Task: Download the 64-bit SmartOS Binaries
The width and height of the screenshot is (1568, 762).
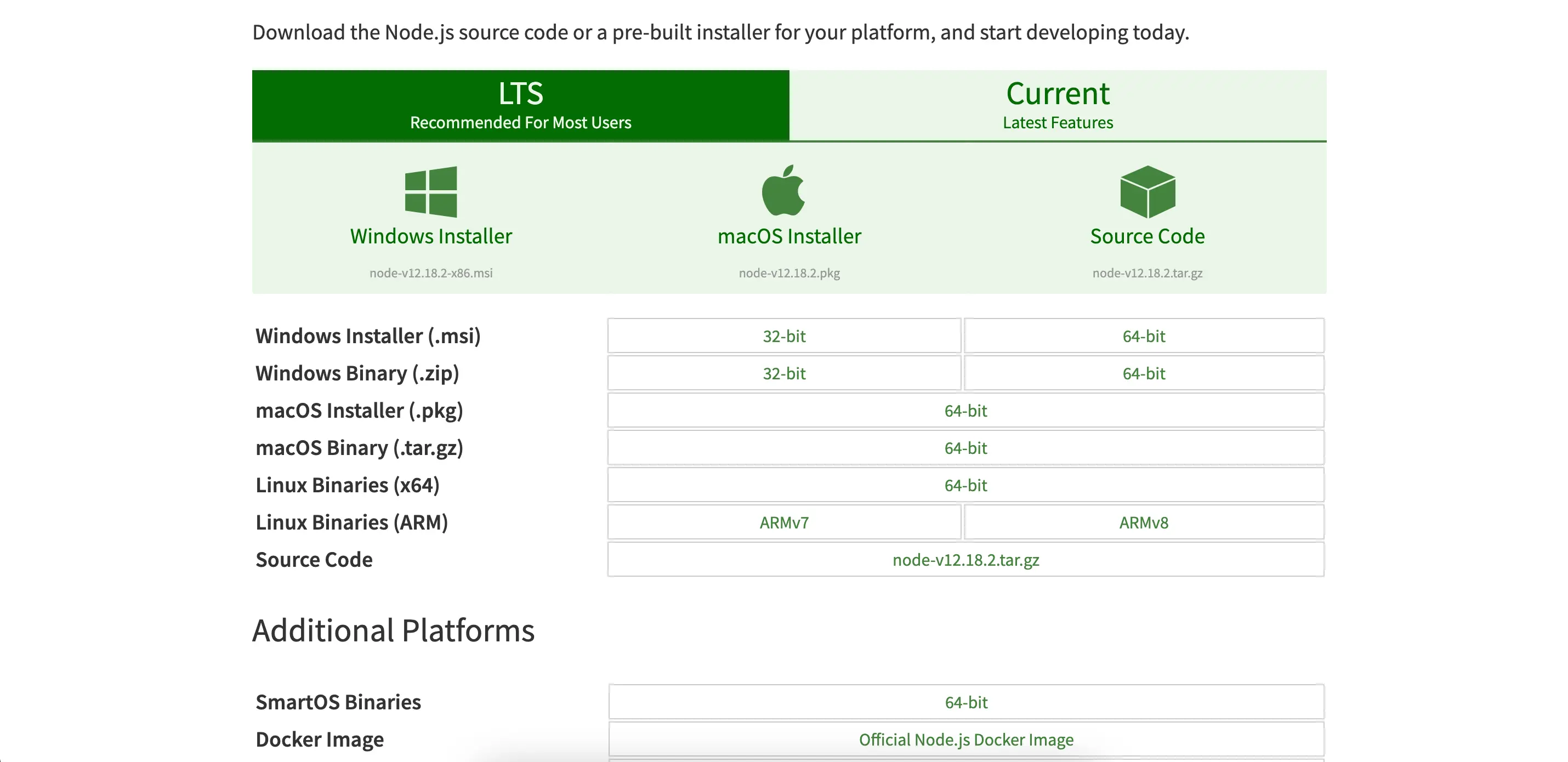Action: [x=966, y=702]
